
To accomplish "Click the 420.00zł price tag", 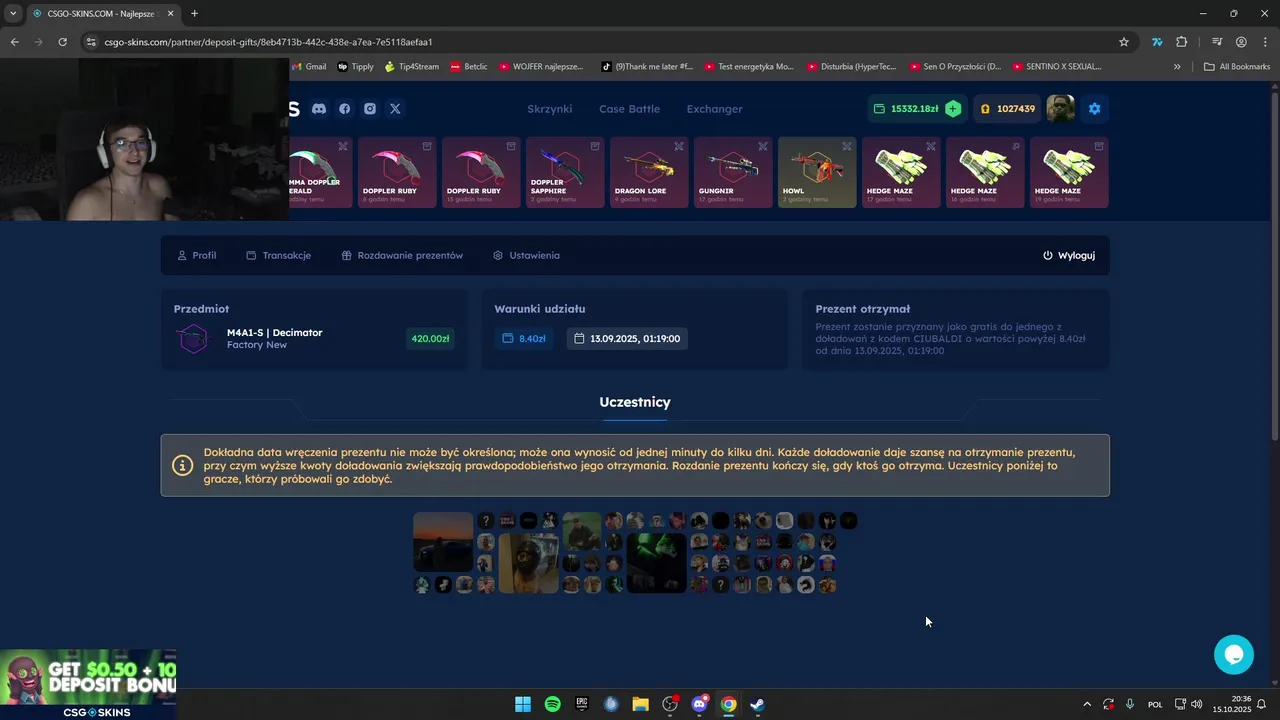I will pos(430,338).
